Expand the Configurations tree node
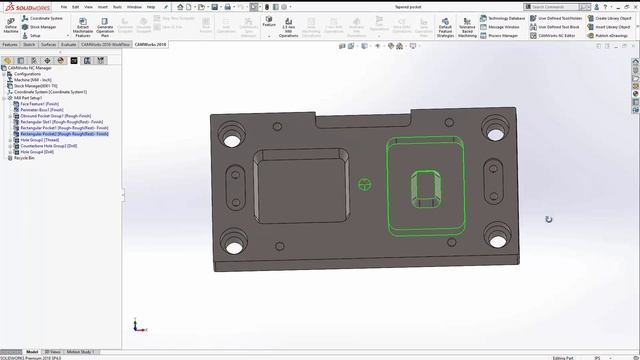640x360 pixels. 4,74
